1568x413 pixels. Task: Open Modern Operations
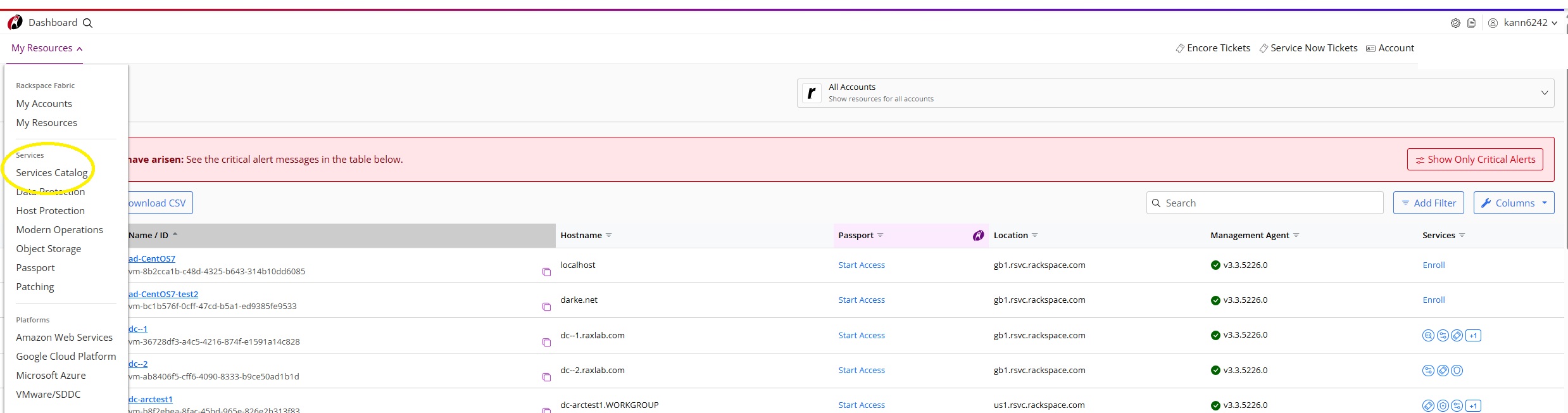tap(60, 230)
